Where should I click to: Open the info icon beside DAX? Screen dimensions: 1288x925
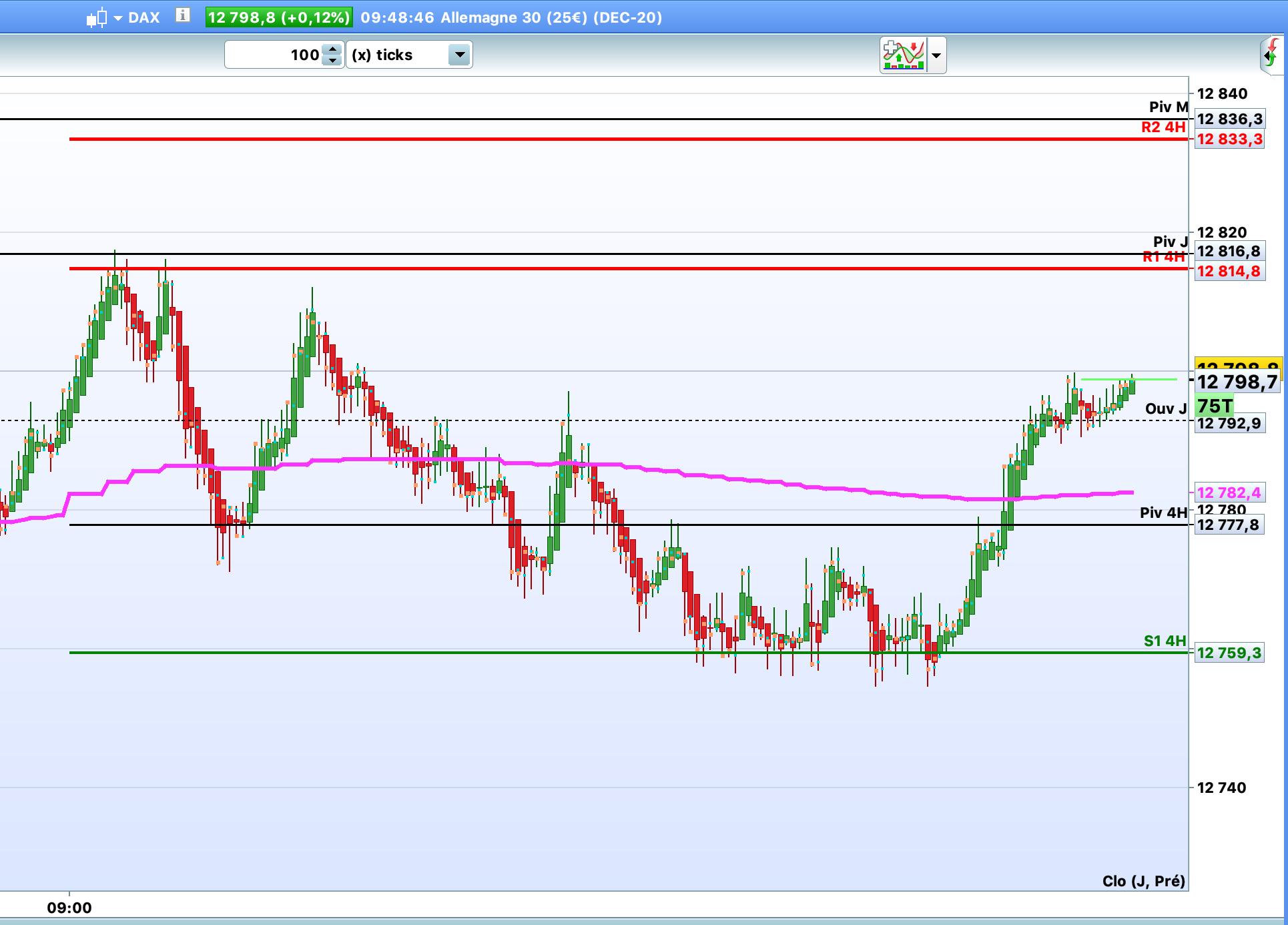pyautogui.click(x=182, y=15)
